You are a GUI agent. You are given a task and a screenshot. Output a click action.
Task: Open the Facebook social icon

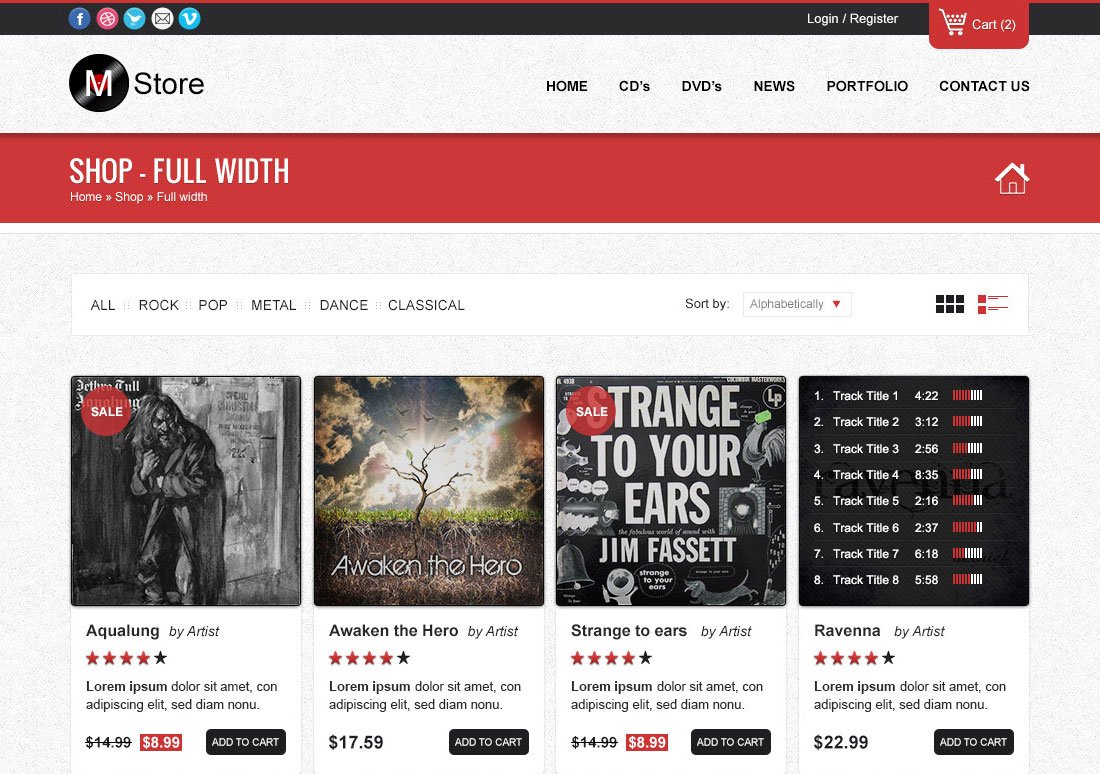click(79, 18)
